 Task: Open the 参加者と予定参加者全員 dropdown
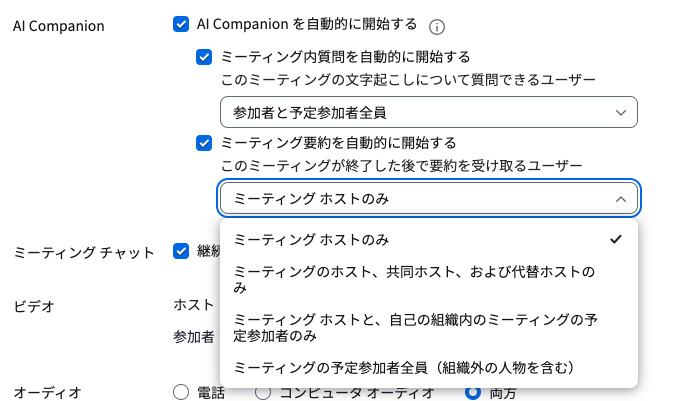tap(429, 112)
